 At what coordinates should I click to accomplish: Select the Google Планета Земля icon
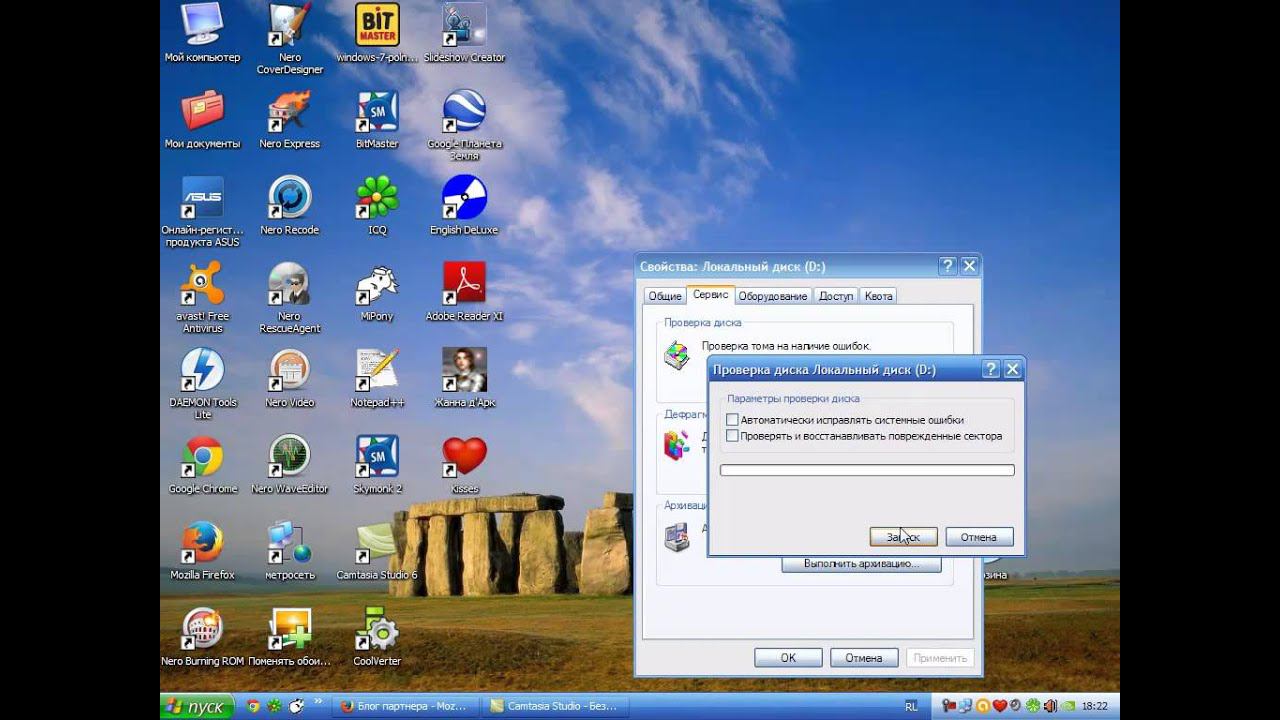click(x=464, y=125)
